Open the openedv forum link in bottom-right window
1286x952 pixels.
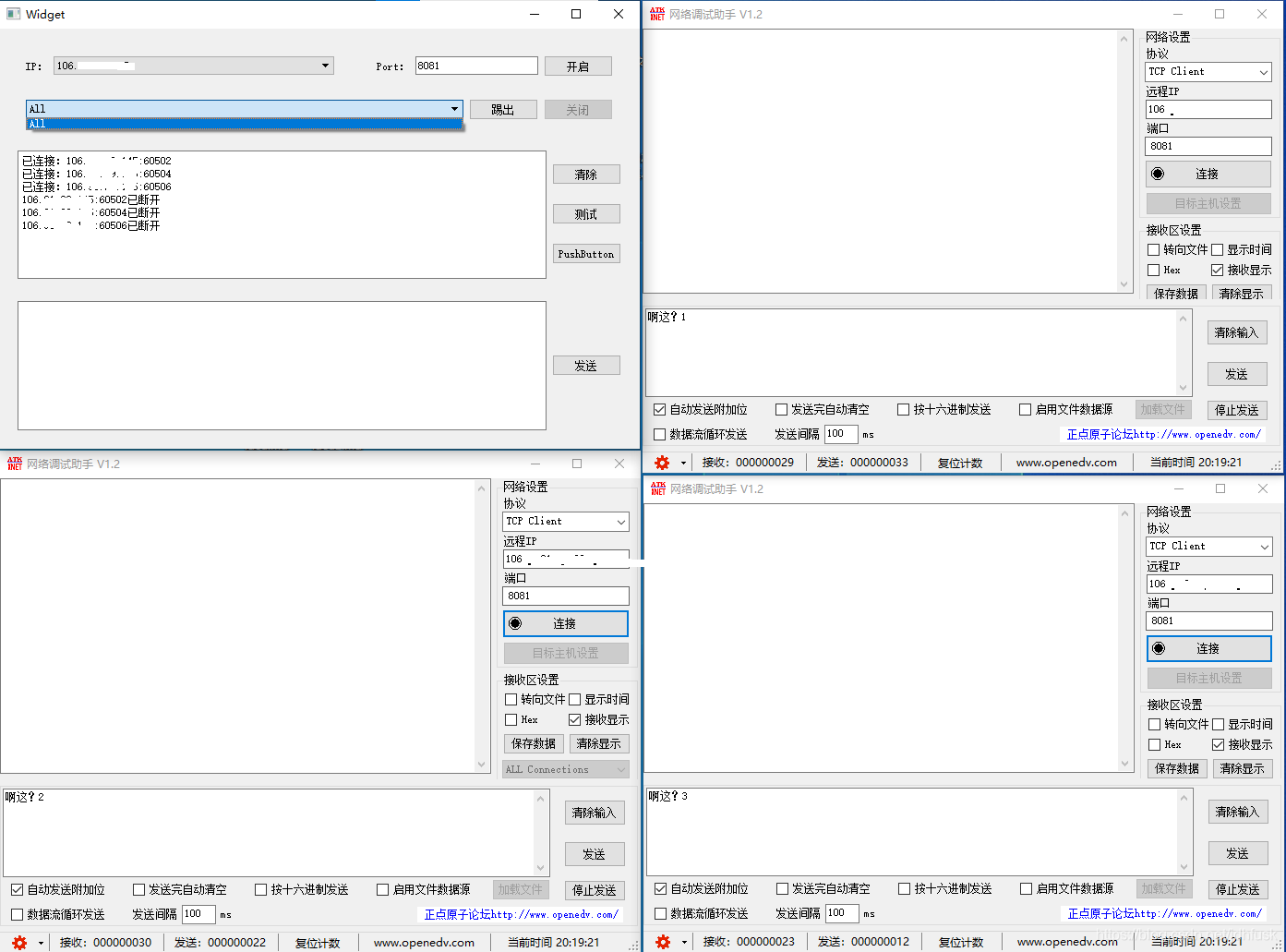pyautogui.click(x=1165, y=913)
